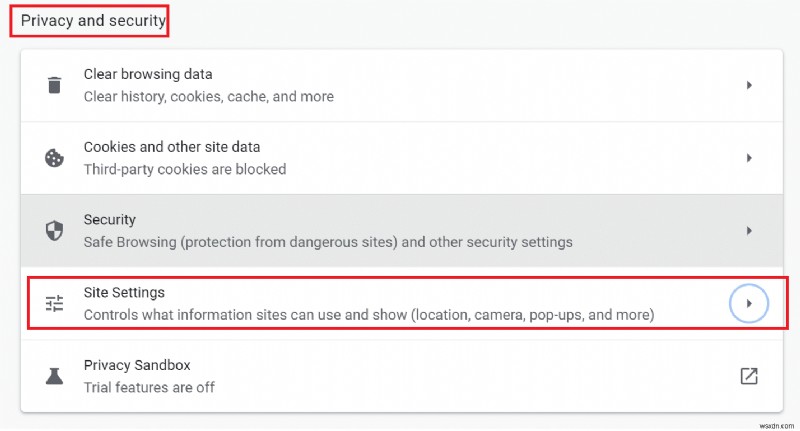Image resolution: width=800 pixels, height=431 pixels.
Task: Click the circled arrow for Site Settings
Action: click(749, 303)
